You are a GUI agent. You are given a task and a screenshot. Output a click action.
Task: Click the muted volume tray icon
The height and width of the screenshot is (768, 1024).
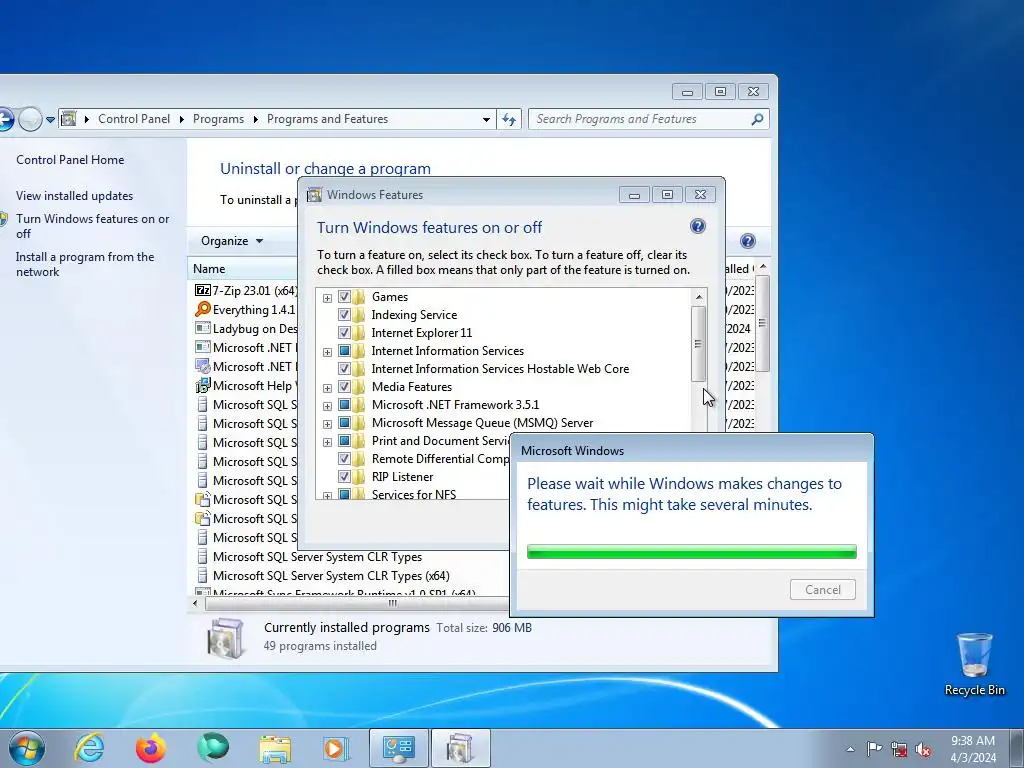[923, 749]
